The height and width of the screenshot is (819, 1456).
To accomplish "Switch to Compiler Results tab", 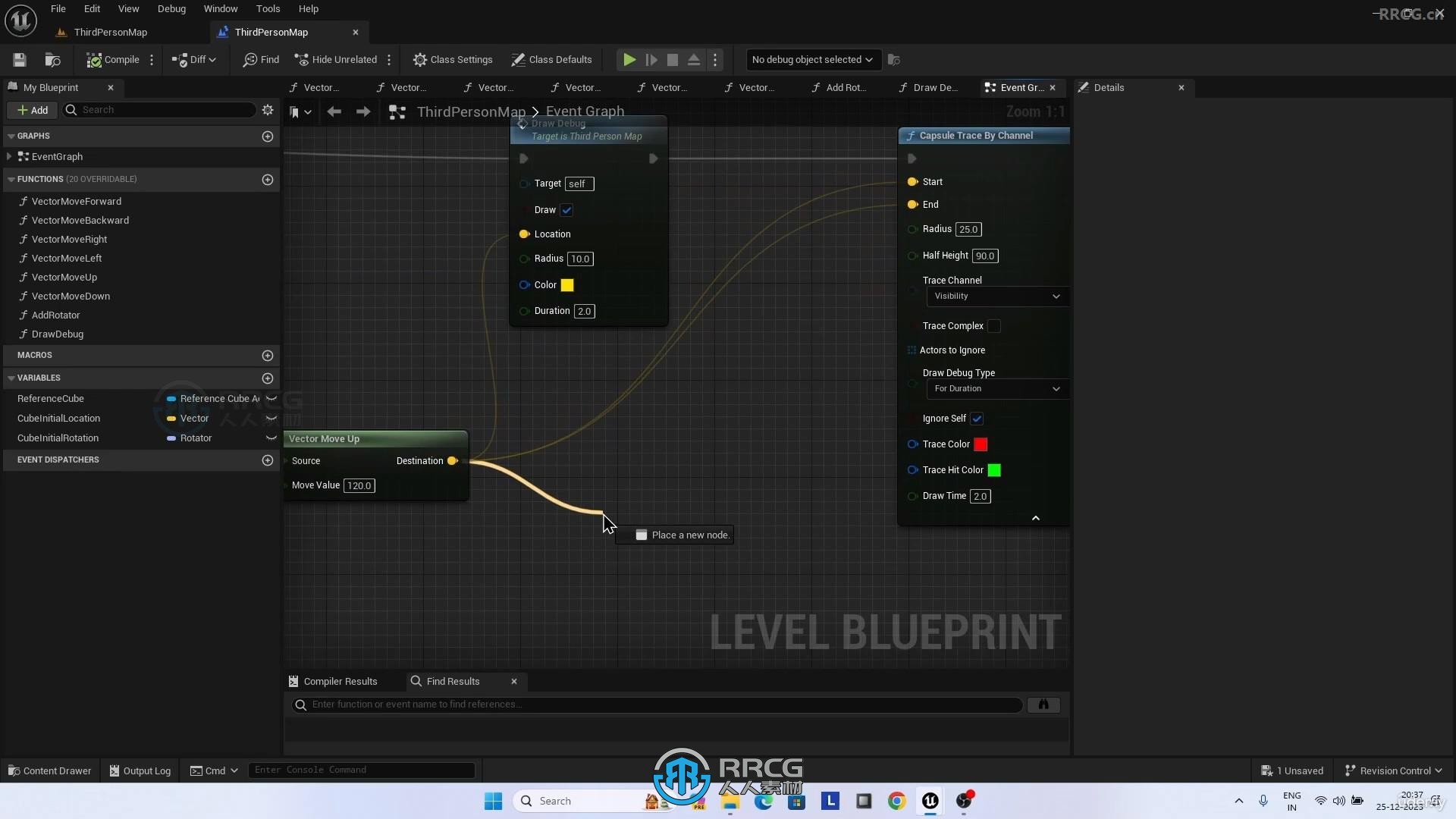I will tap(333, 682).
